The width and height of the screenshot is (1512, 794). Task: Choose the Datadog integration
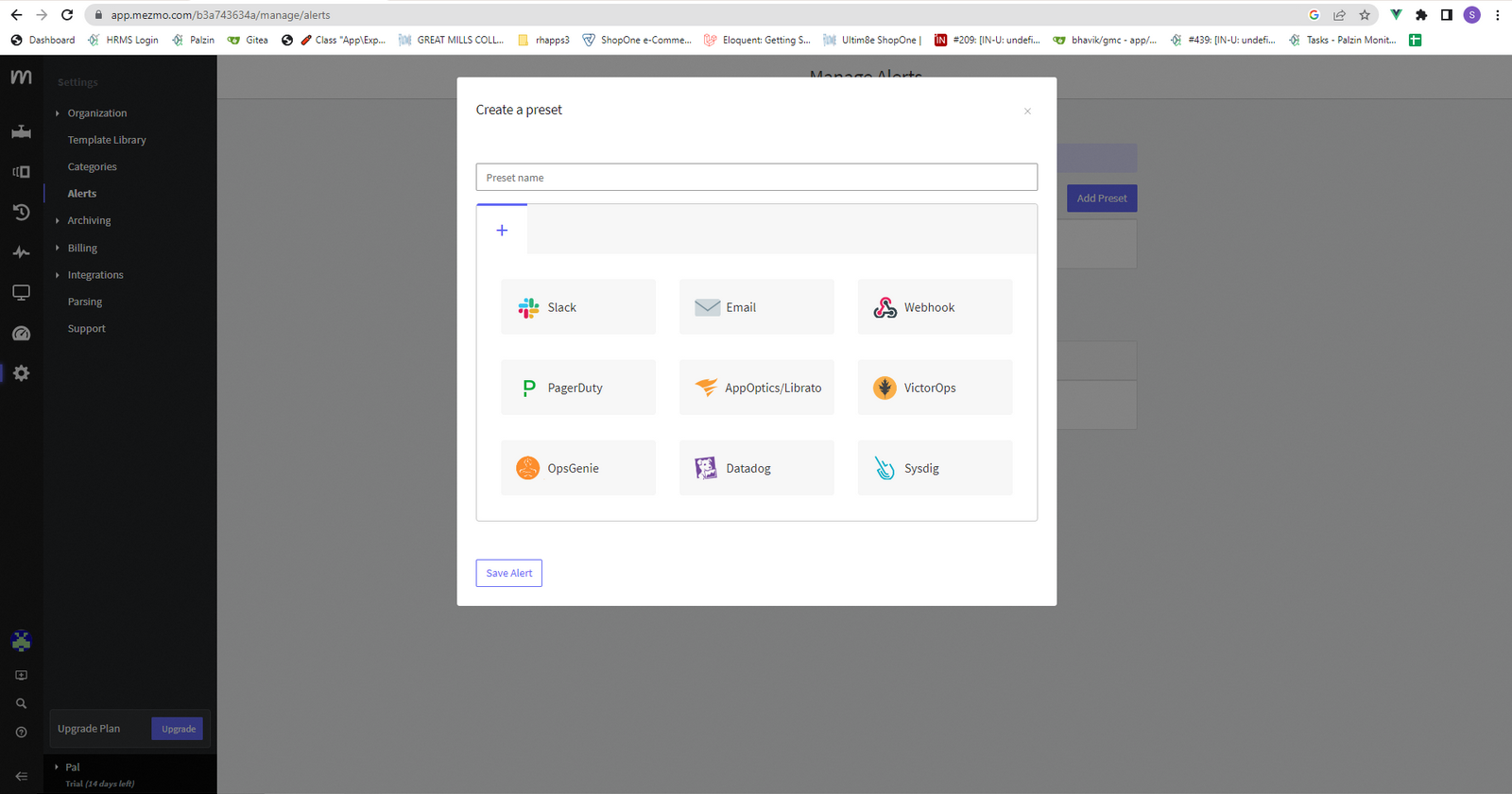[756, 468]
